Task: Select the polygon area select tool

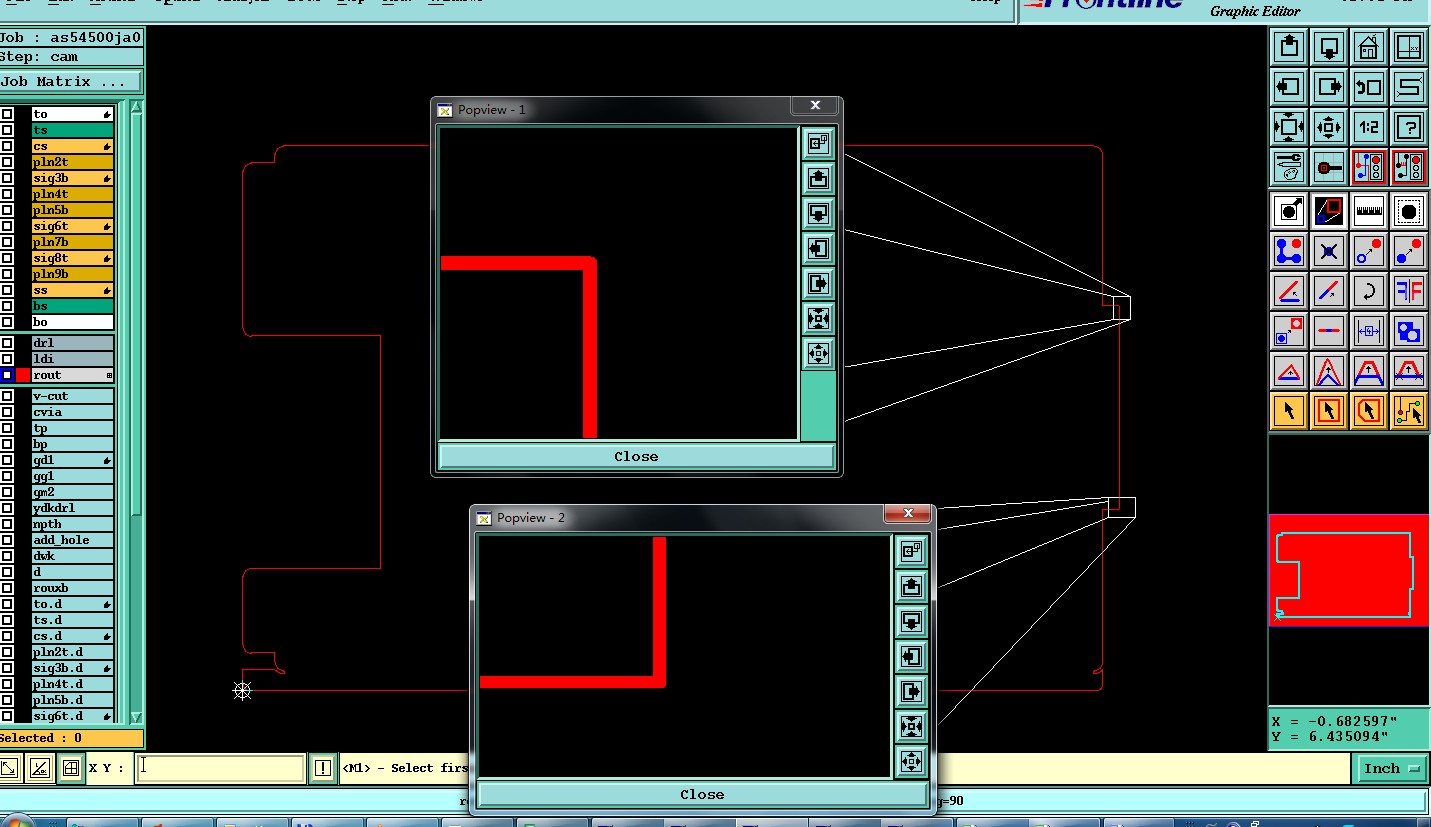Action: 1368,410
